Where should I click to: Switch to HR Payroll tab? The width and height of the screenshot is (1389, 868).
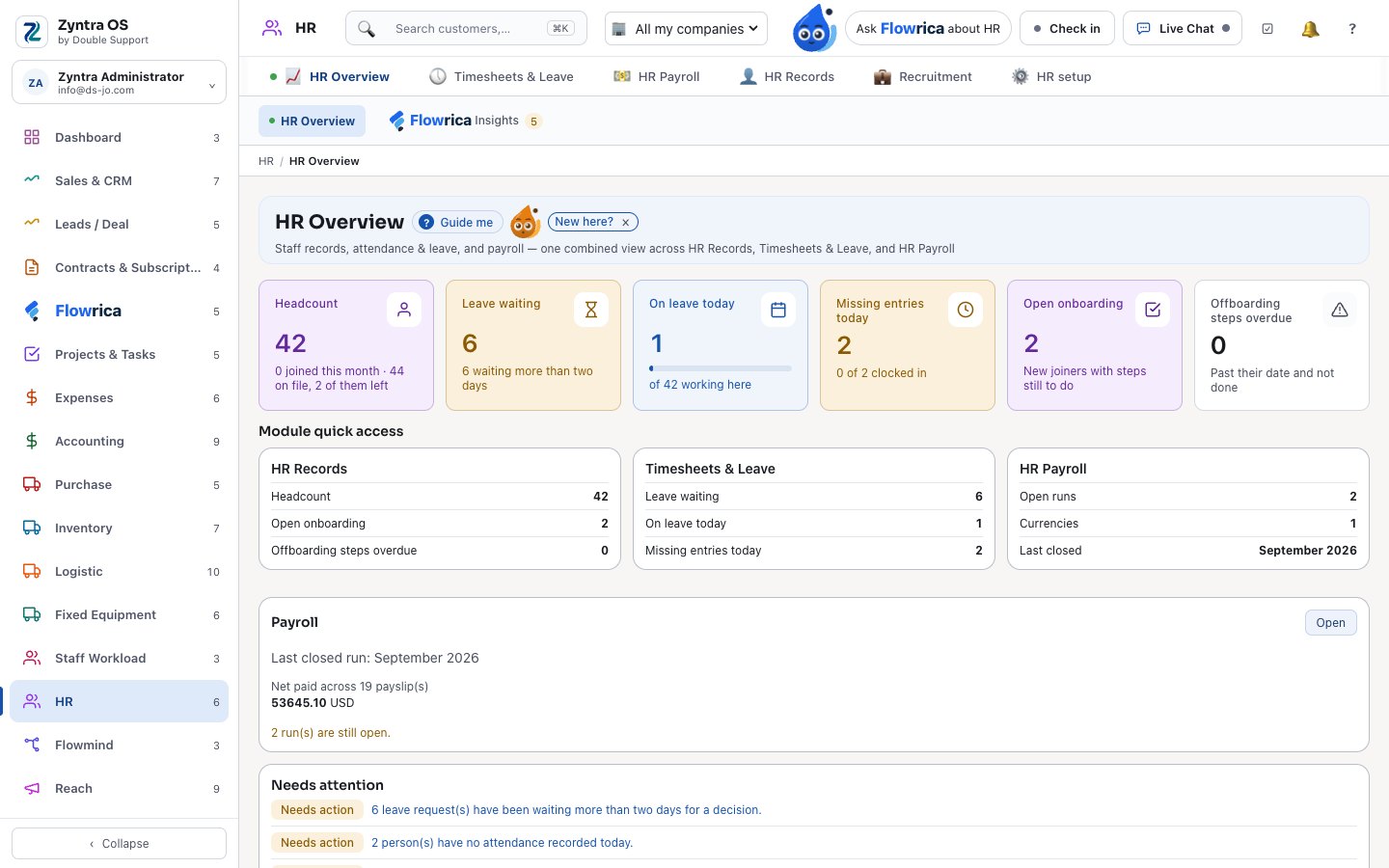click(x=657, y=77)
